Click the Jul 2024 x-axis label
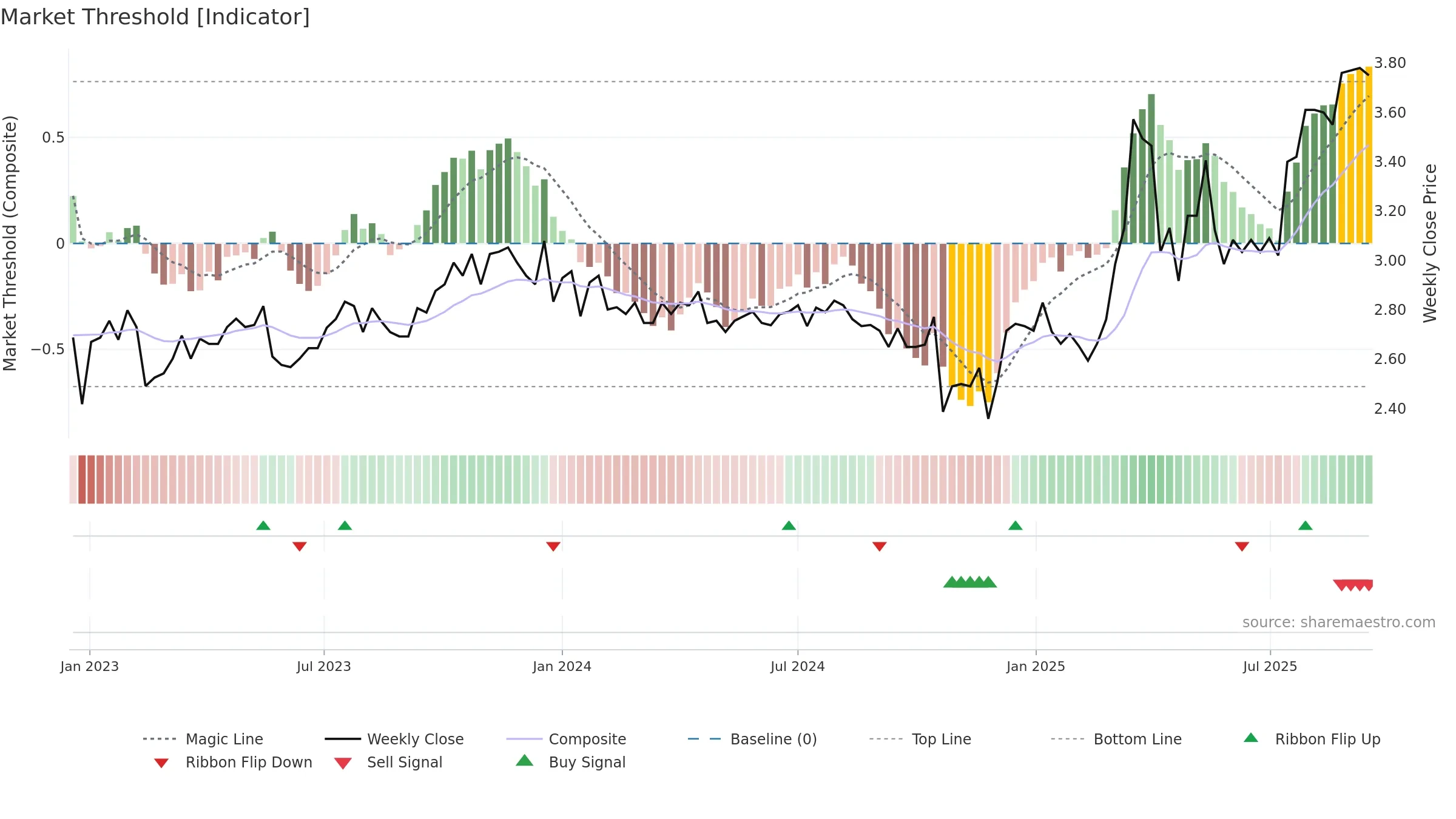This screenshot has width=1456, height=819. [798, 666]
